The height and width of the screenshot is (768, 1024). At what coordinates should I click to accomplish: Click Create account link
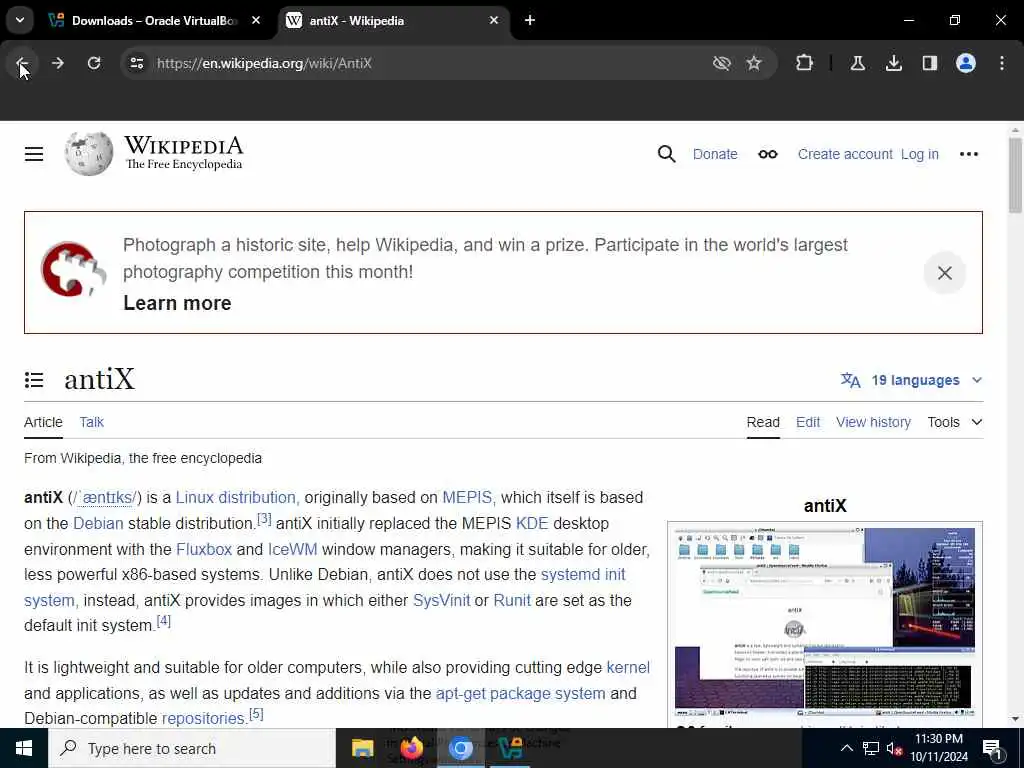(x=845, y=154)
